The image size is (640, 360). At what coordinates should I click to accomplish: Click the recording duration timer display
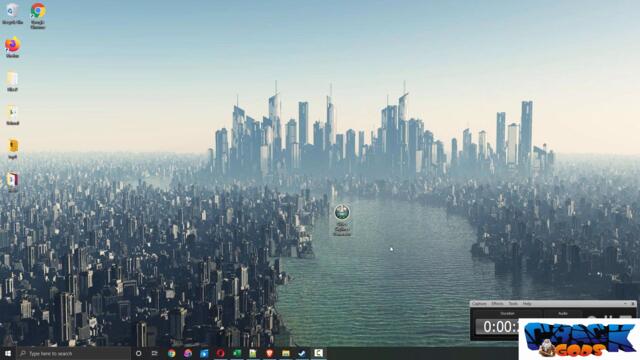tap(498, 327)
